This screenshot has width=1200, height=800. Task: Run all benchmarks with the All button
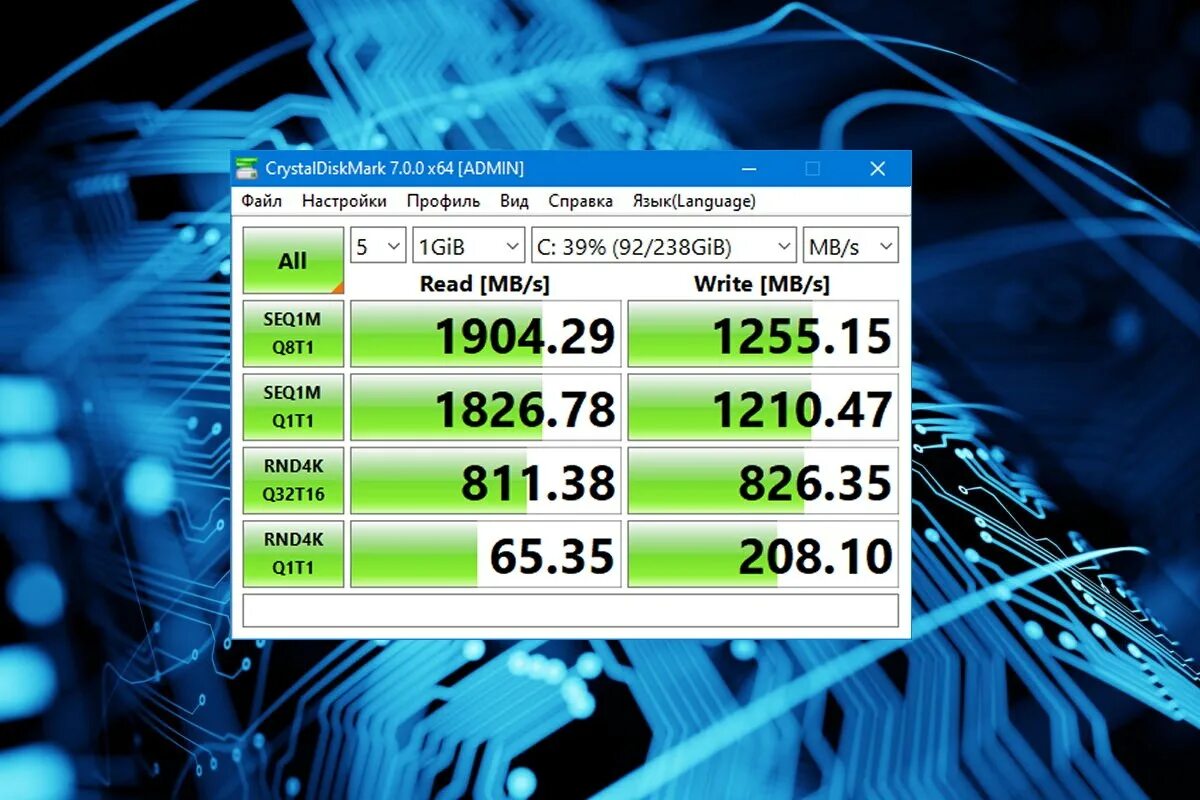pos(293,261)
